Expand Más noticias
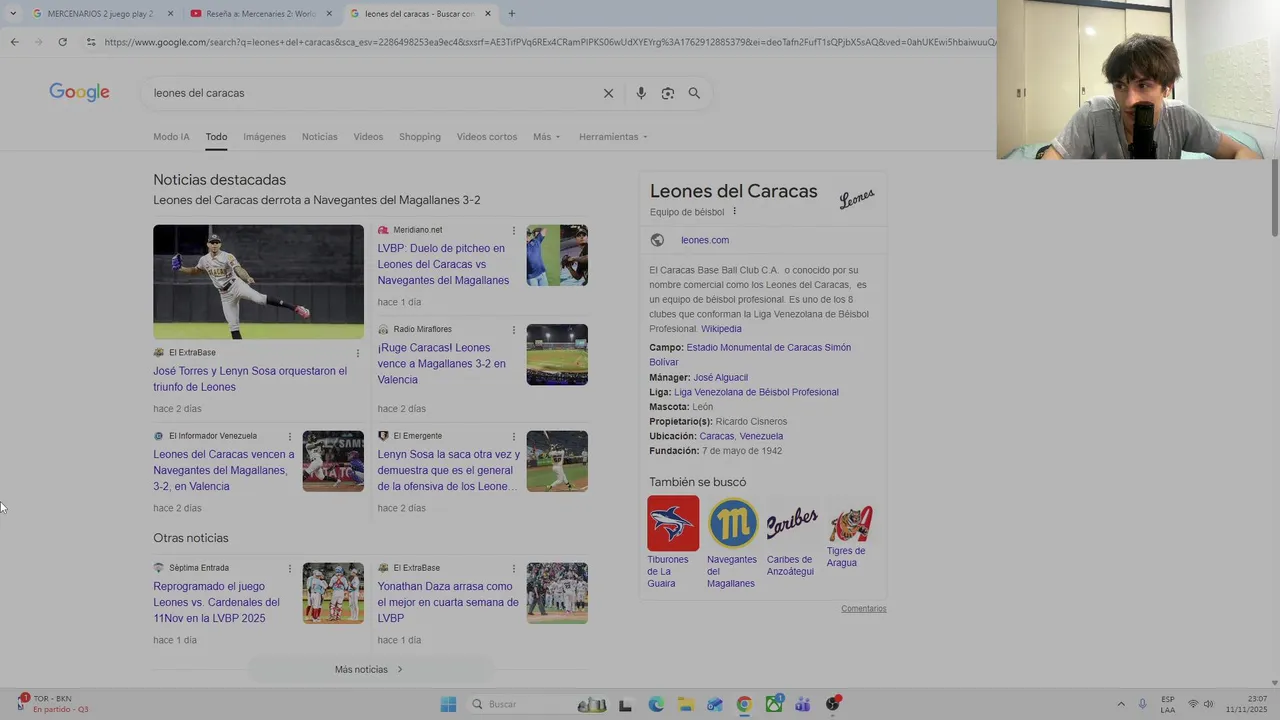The width and height of the screenshot is (1280, 720). point(370,669)
